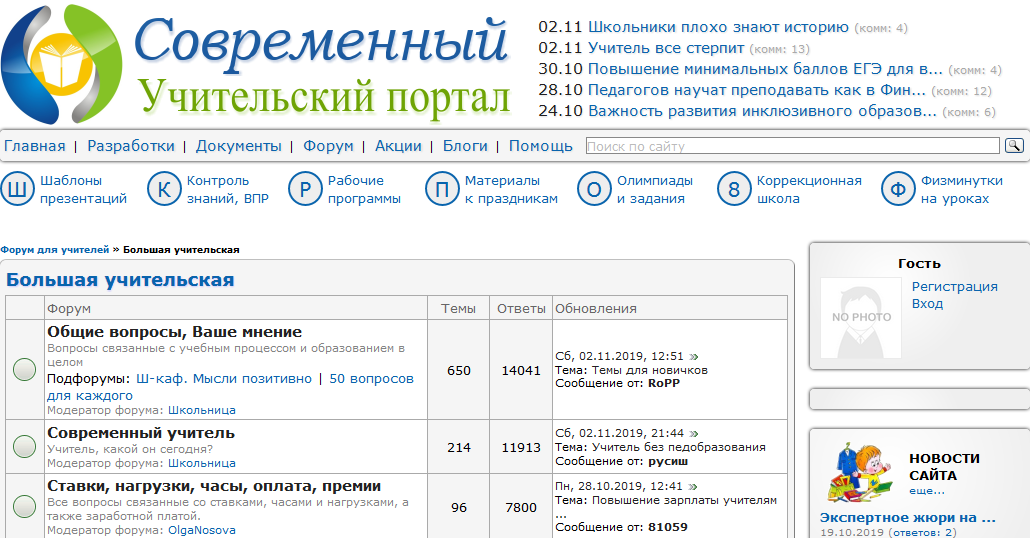
Task: Go to Разработки in the navigation bar
Action: point(130,146)
